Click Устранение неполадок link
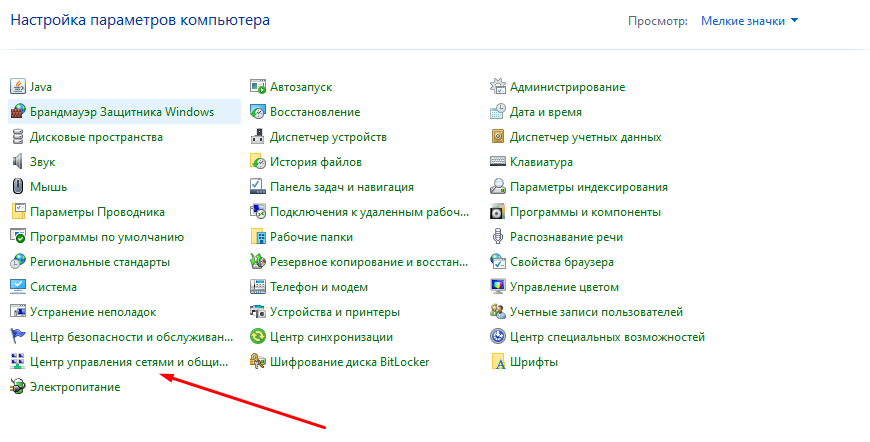The image size is (870, 442). tap(93, 312)
